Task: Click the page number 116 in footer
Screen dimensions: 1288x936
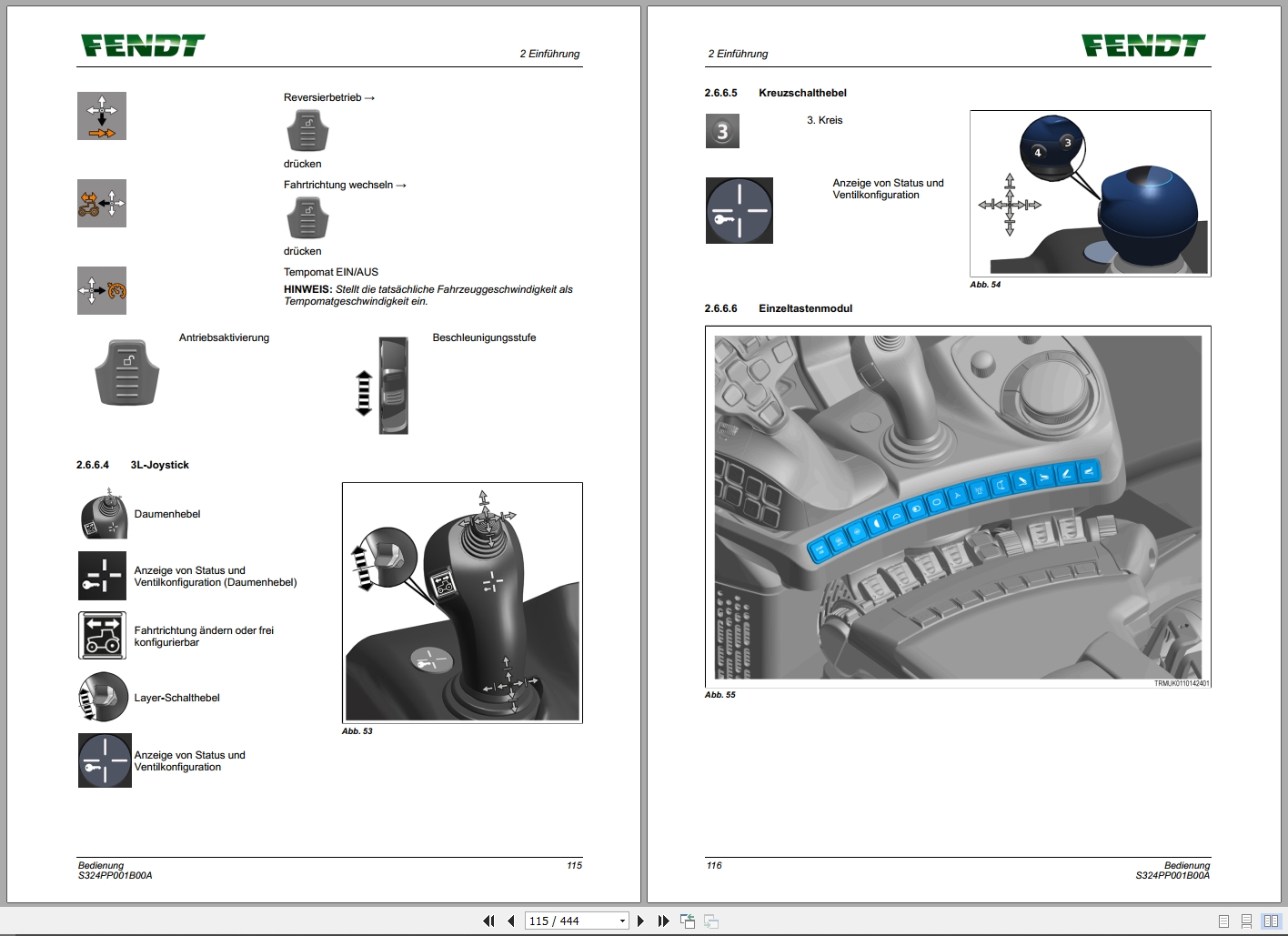Action: (x=714, y=865)
